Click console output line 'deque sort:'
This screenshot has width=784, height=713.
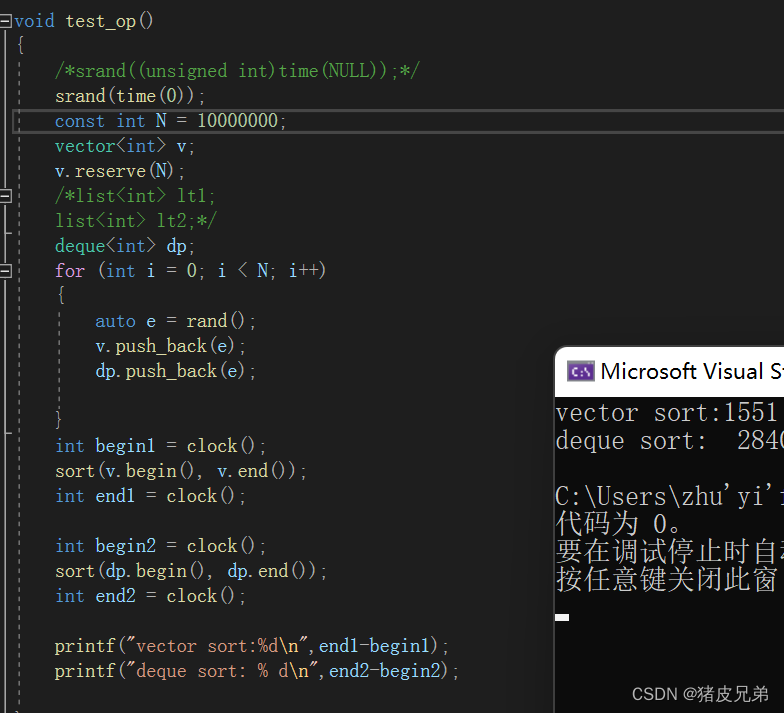(670, 441)
